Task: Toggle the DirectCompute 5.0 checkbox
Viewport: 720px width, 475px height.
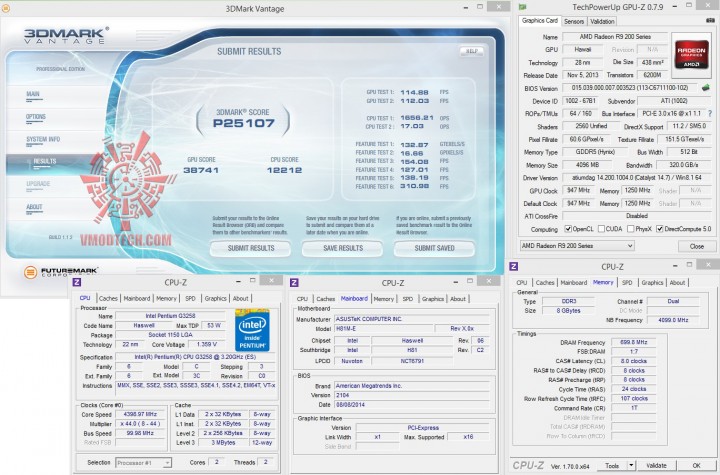Action: tap(660, 229)
